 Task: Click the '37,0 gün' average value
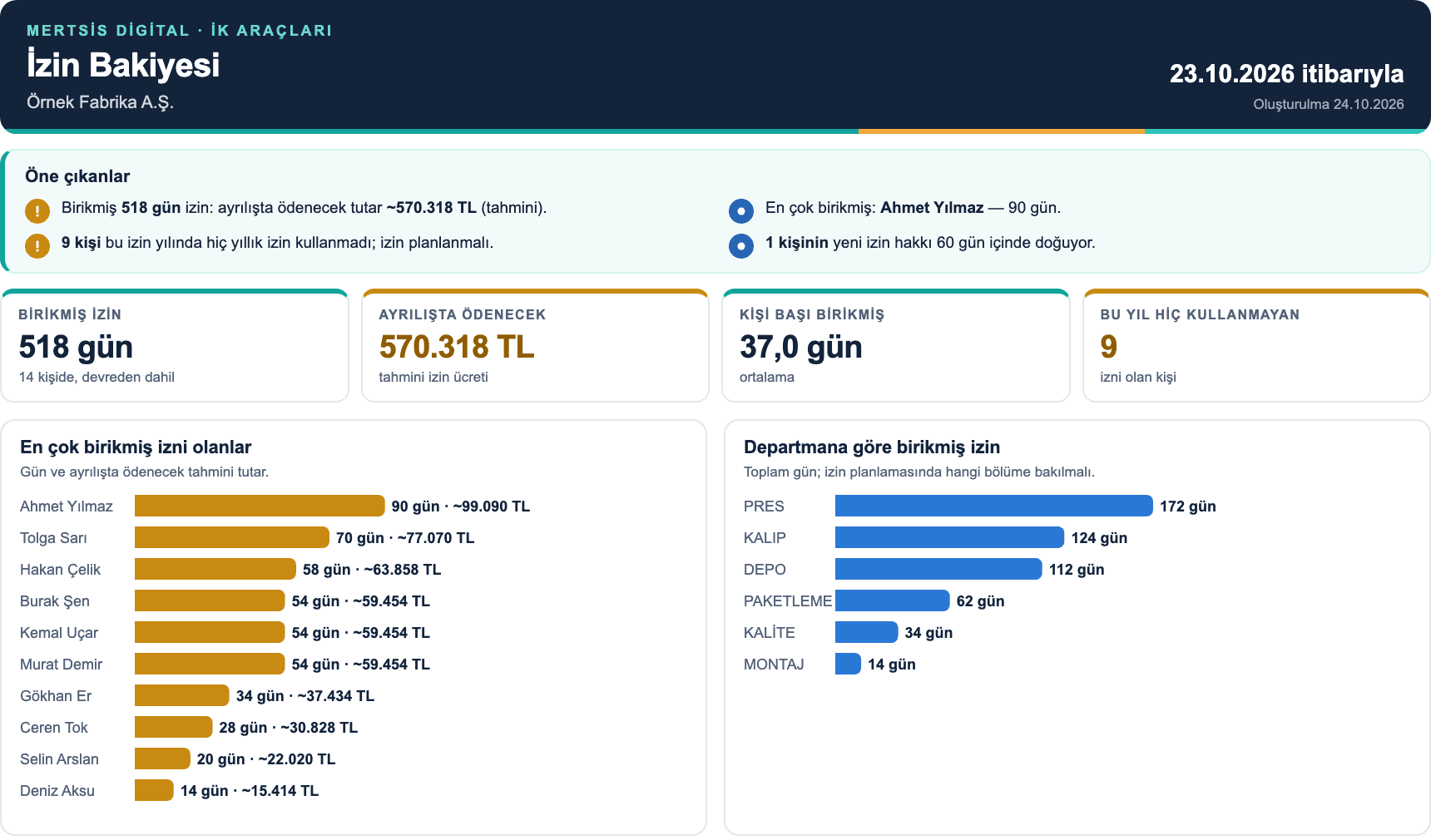(x=800, y=347)
